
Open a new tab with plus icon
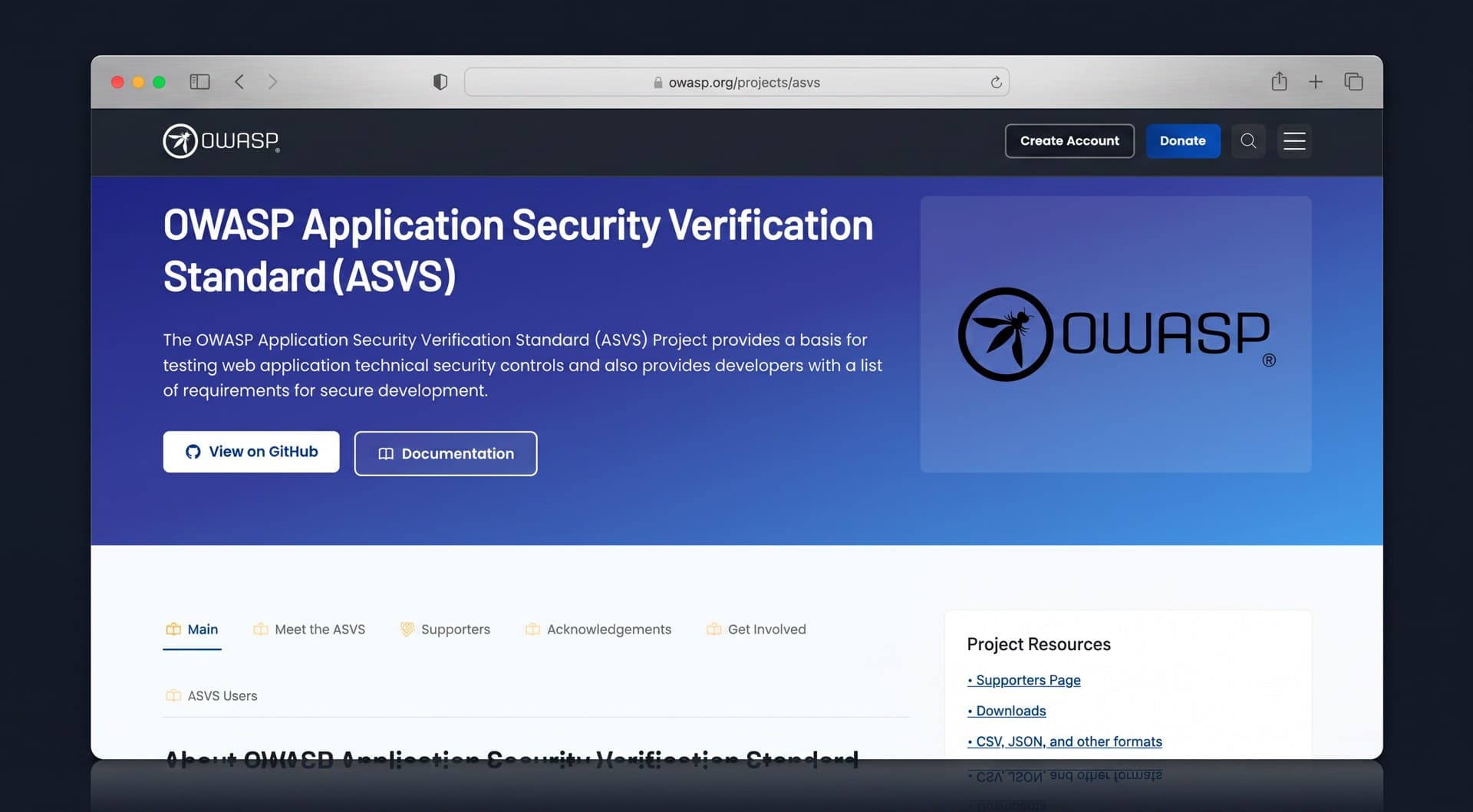(x=1316, y=81)
